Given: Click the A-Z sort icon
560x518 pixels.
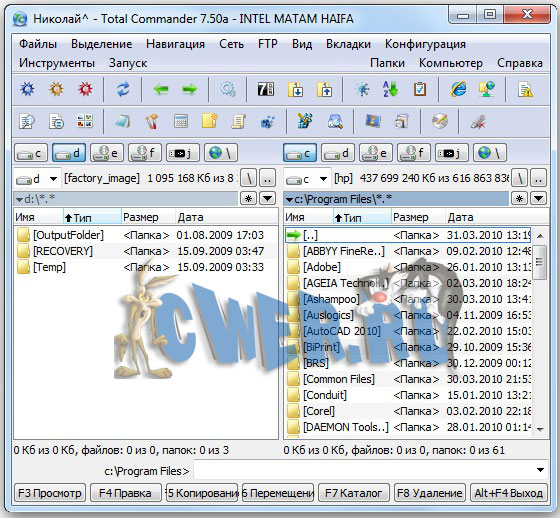Looking at the screenshot, I should 390,89.
